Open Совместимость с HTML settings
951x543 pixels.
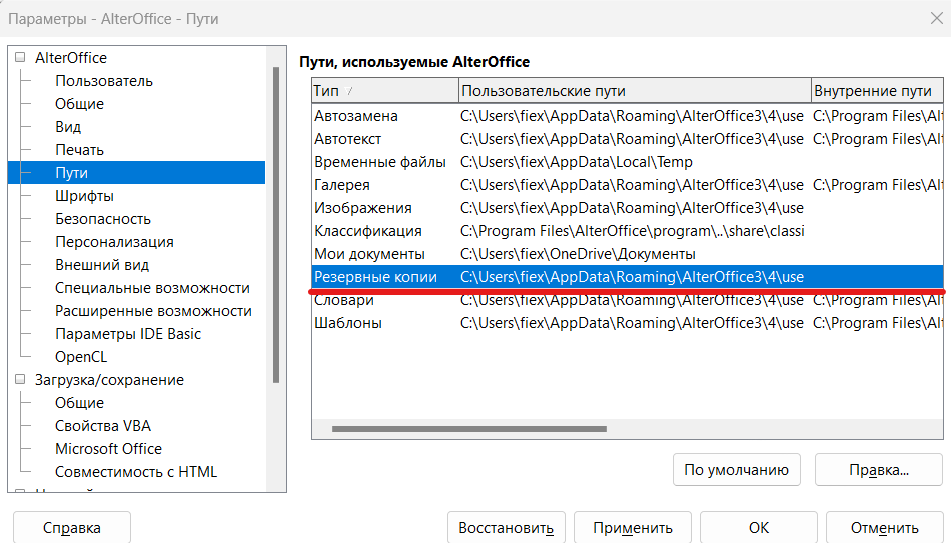[x=136, y=472]
